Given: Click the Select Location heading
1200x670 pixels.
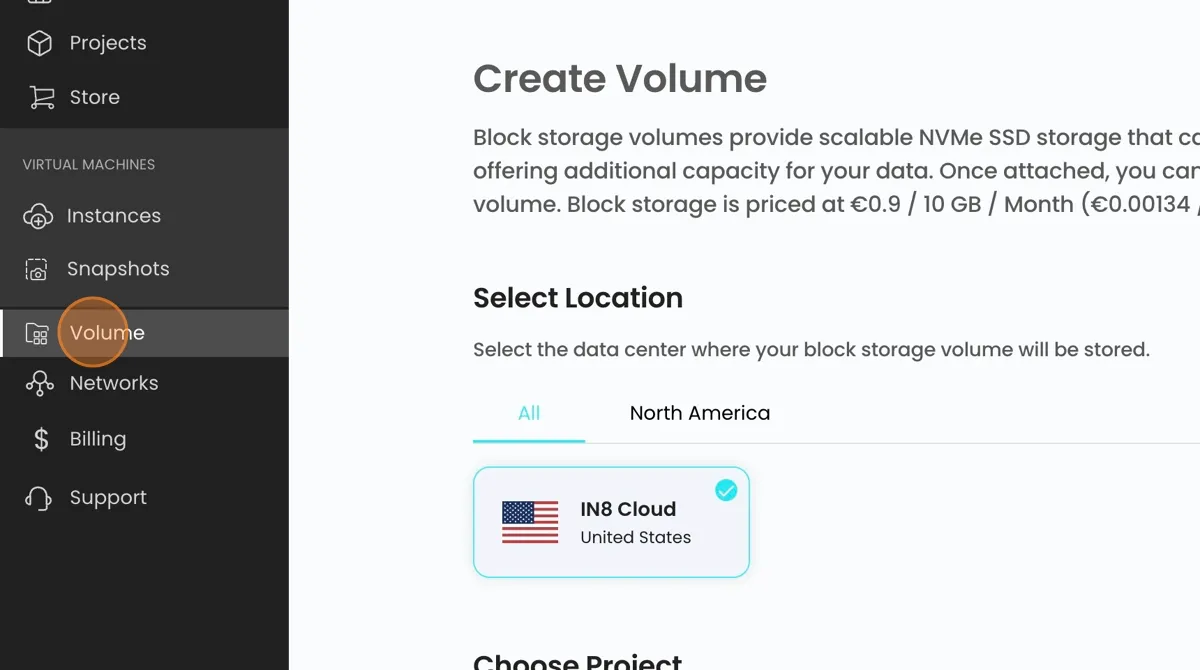Looking at the screenshot, I should click(578, 298).
